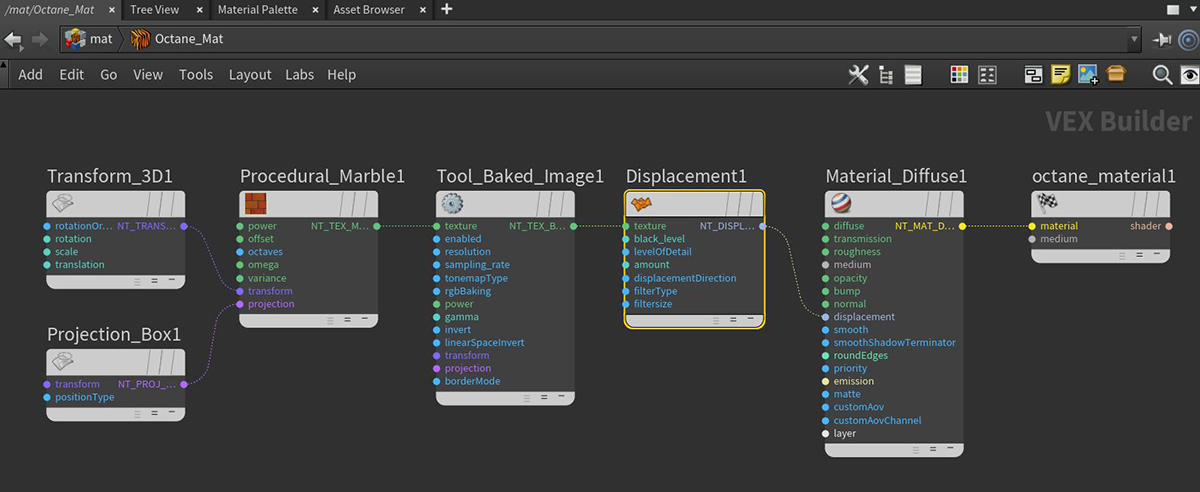Add a new pane tab with plus
This screenshot has height=492, width=1200.
point(446,10)
